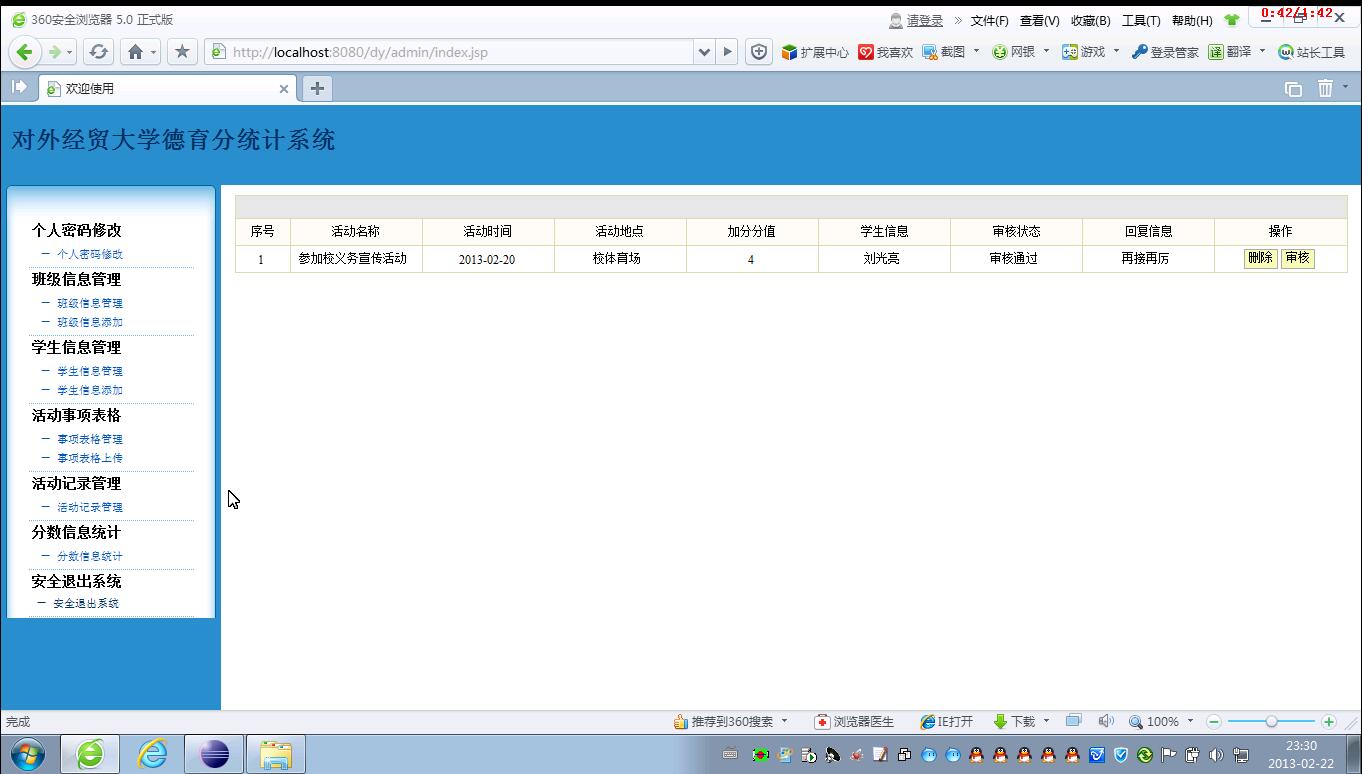Close the 欢迎使用 tab
1362x774 pixels.
[x=283, y=89]
